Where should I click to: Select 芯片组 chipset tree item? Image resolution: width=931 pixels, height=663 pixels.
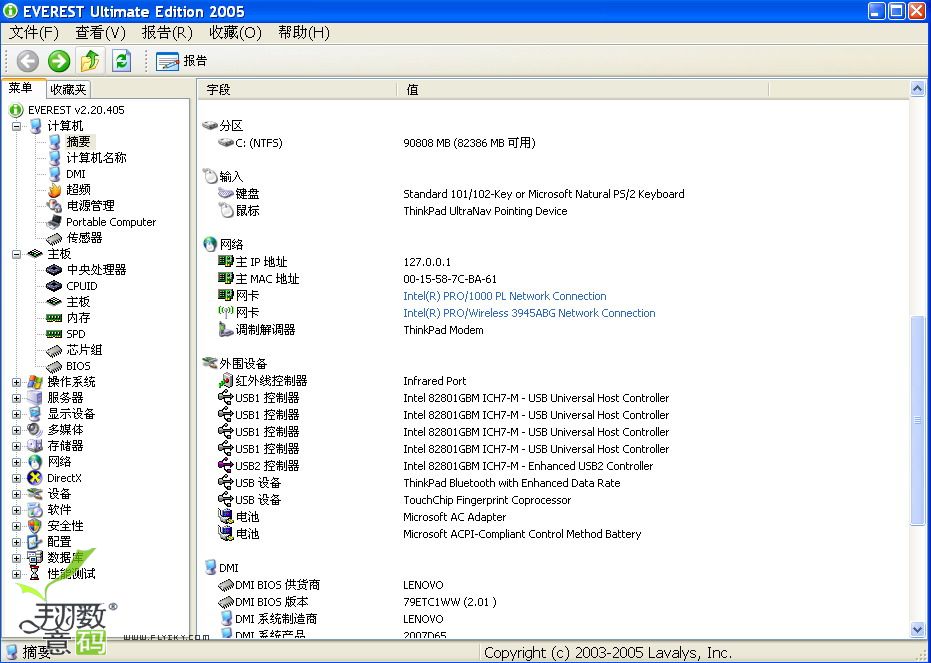pos(84,350)
